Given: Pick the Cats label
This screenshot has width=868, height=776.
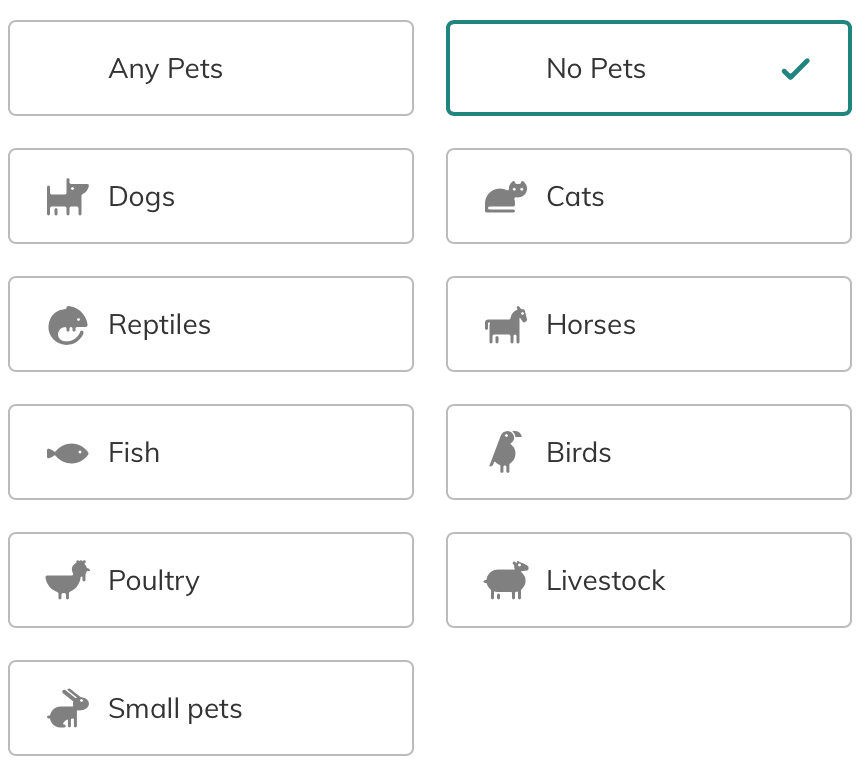Looking at the screenshot, I should [x=575, y=197].
